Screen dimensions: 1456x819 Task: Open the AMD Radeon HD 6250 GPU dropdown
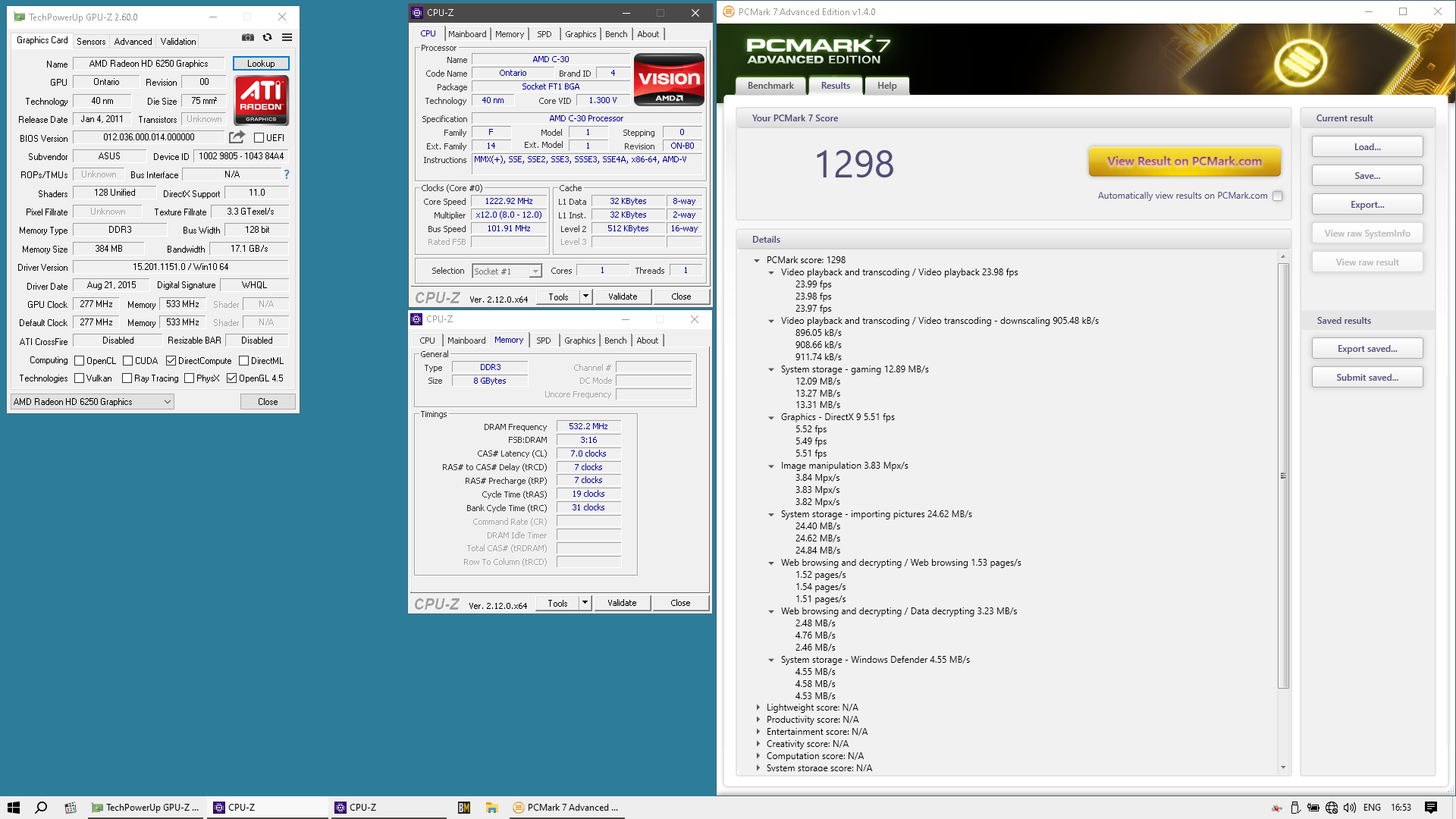click(x=93, y=402)
